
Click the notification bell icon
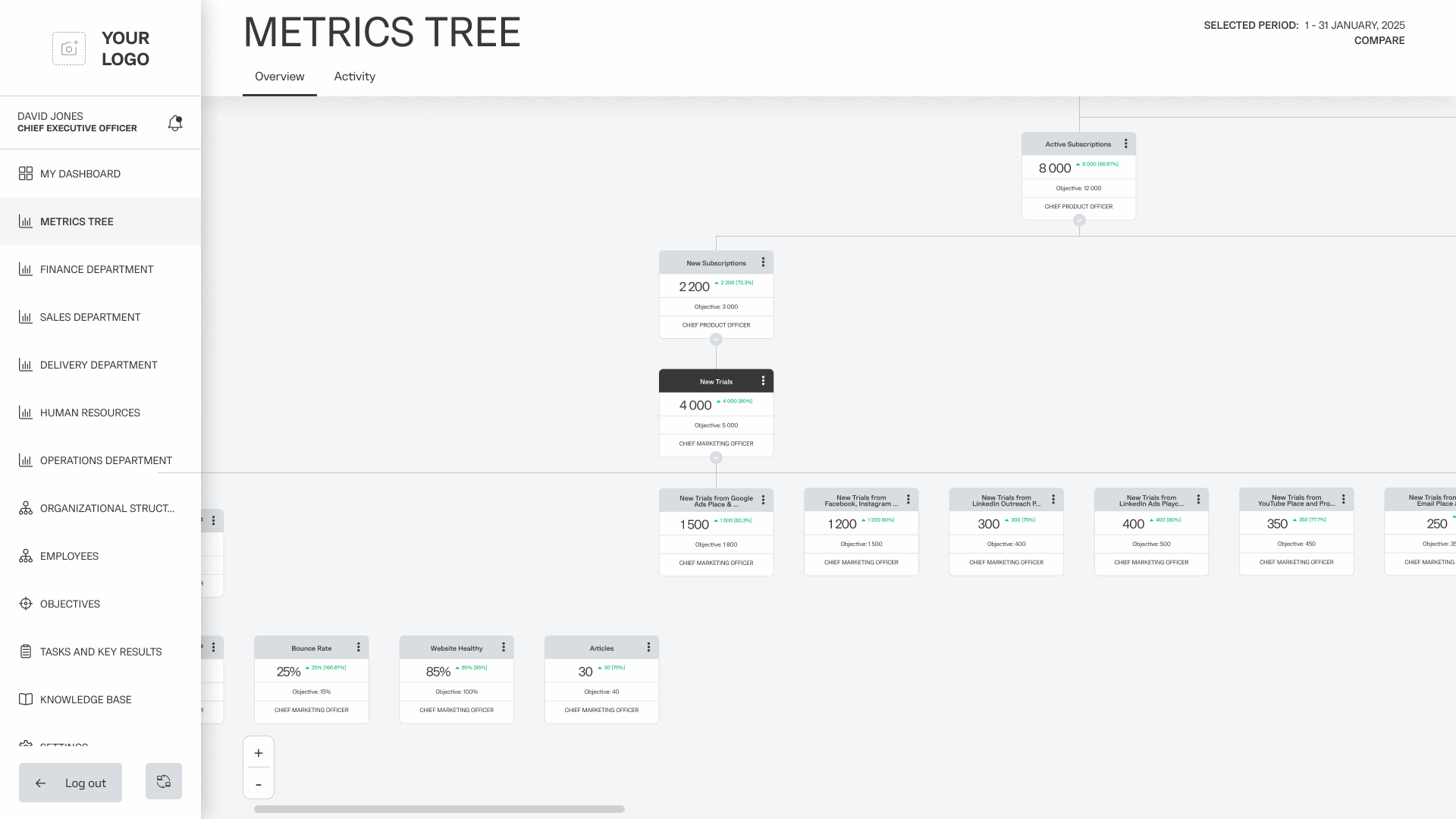tap(175, 123)
